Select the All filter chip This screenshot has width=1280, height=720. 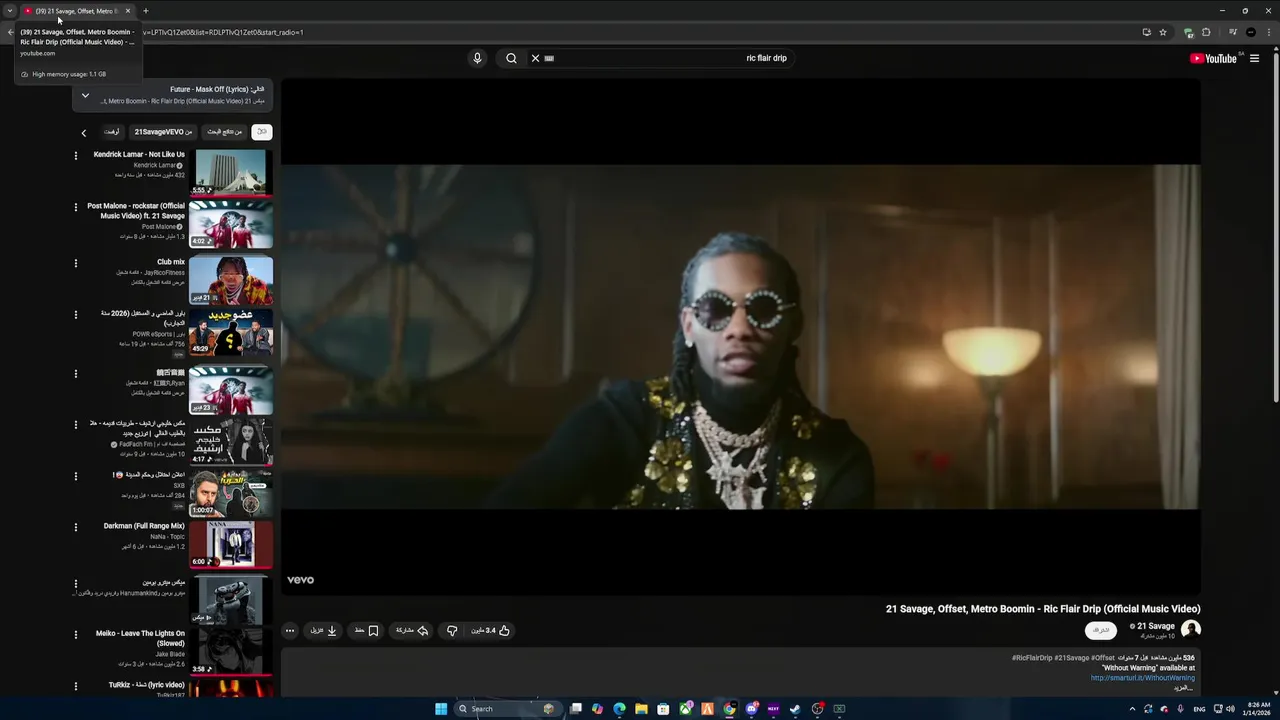(262, 132)
